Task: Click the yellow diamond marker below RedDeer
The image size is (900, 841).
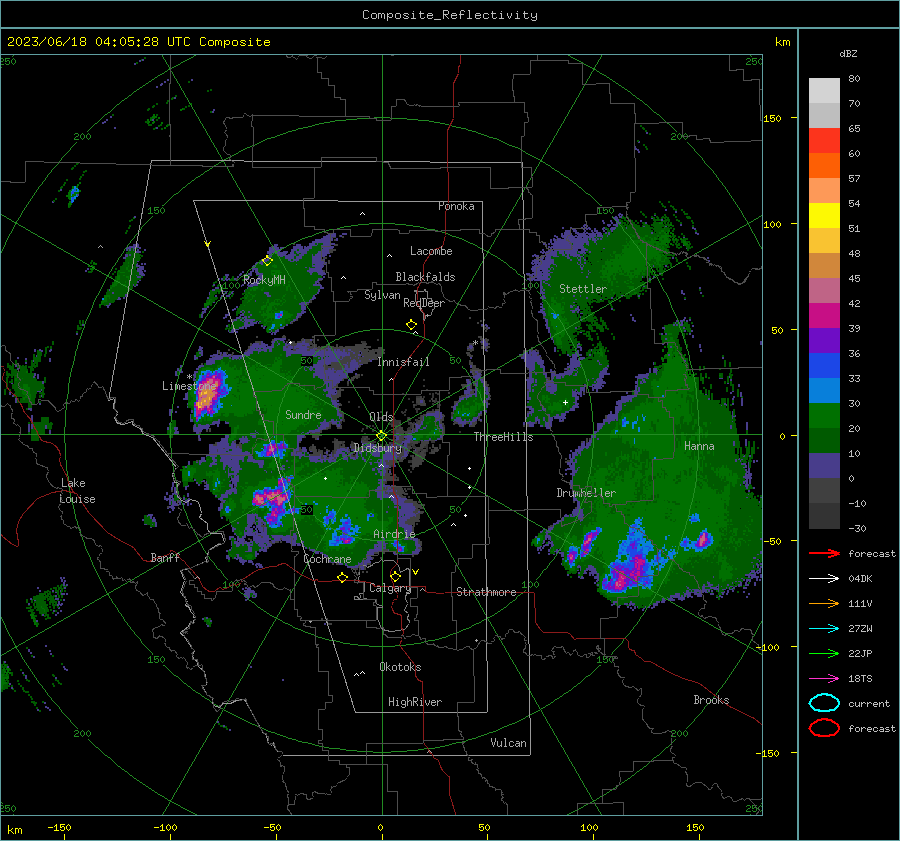Action: pyautogui.click(x=411, y=325)
